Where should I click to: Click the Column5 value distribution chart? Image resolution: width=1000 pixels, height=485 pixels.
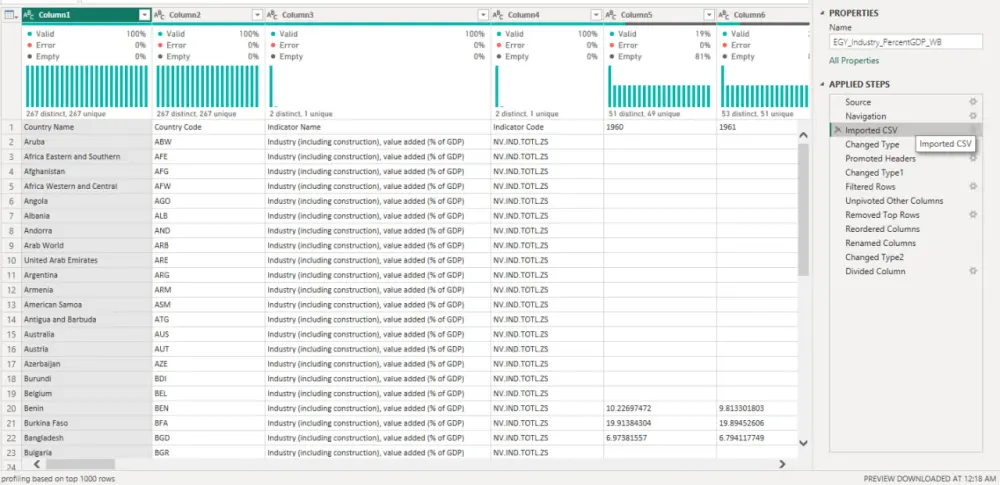659,86
